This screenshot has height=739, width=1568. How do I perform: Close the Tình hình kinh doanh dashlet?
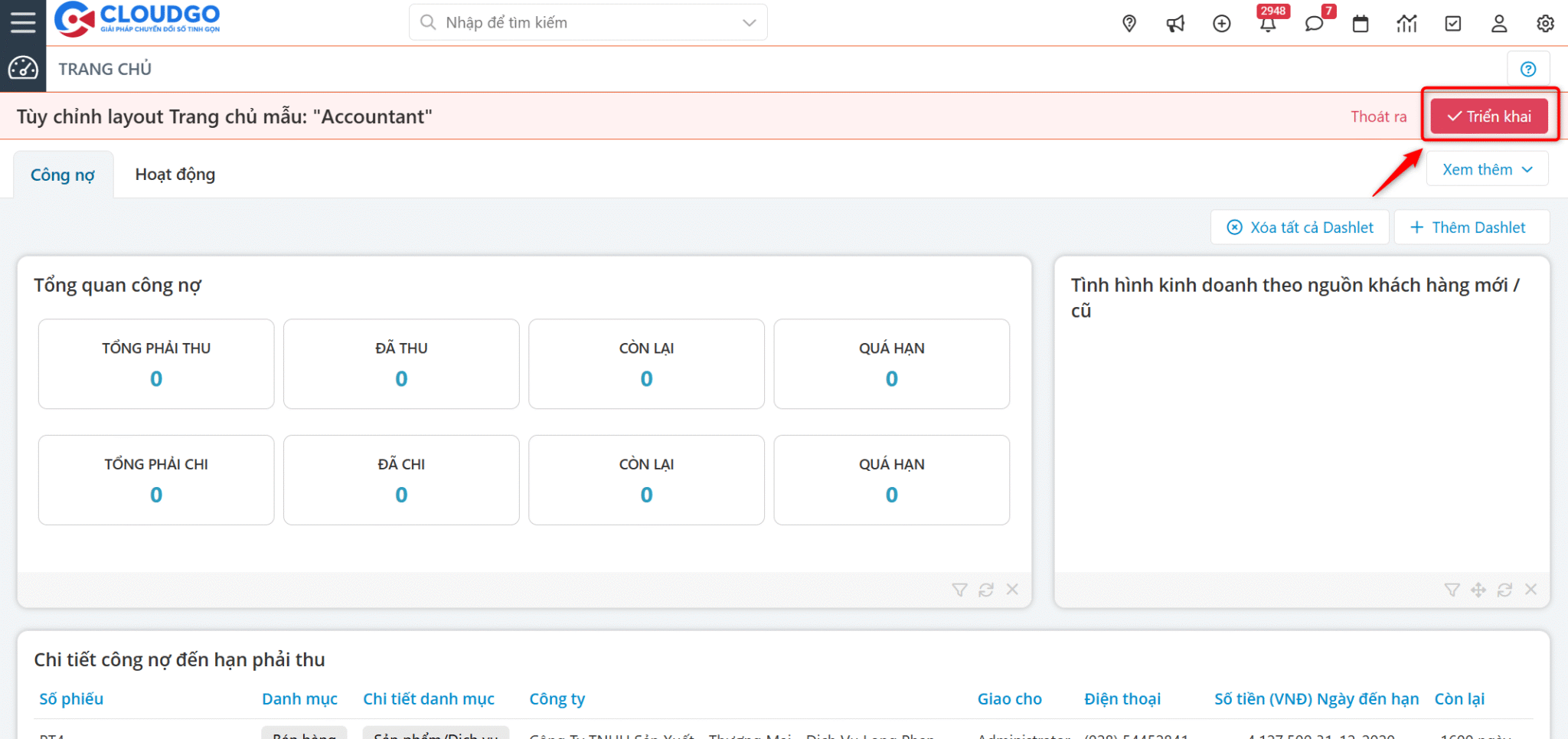tap(1530, 589)
